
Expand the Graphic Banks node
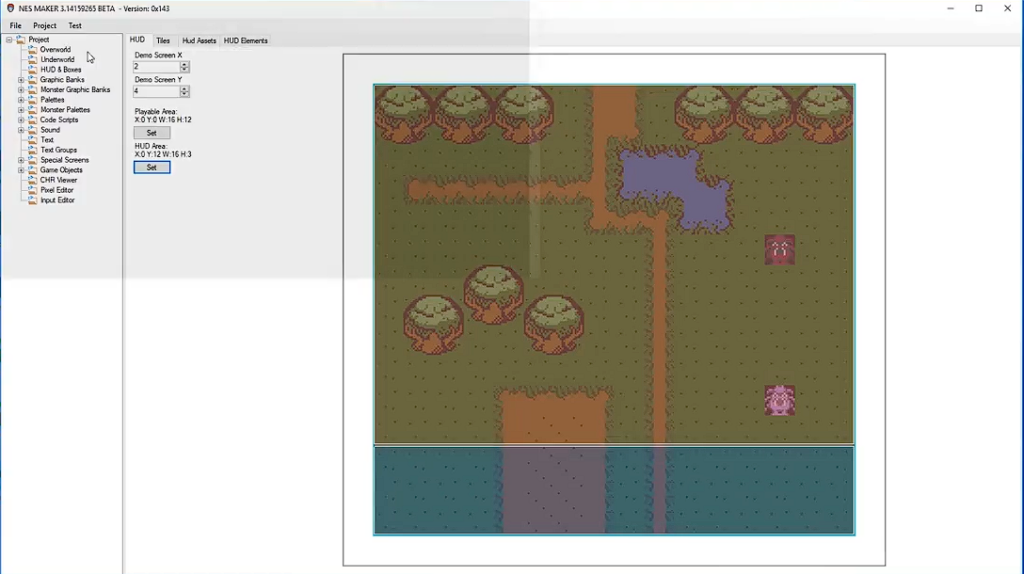coord(21,80)
